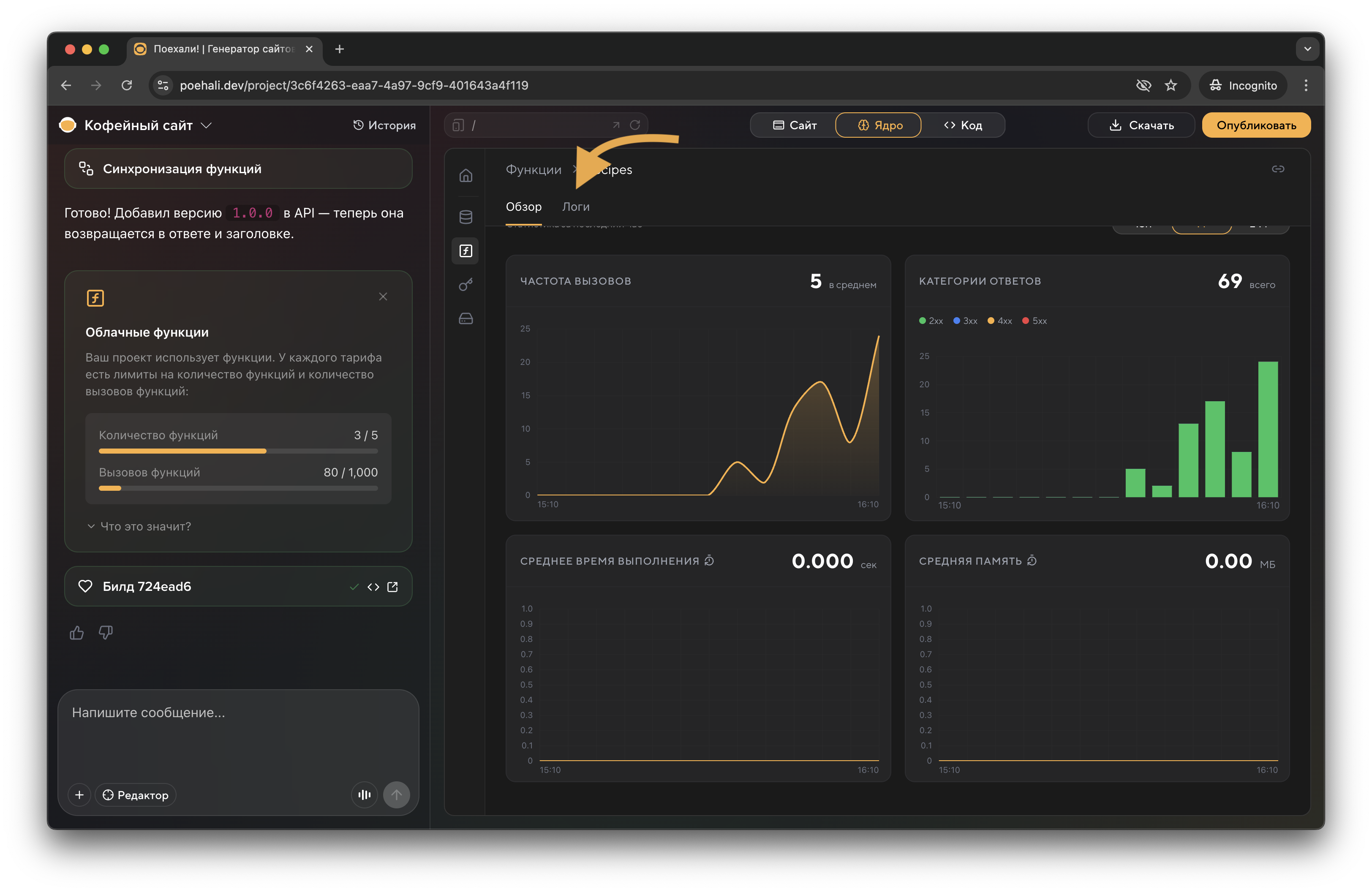The width and height of the screenshot is (1372, 892).
Task: Switch to the Логи tab
Action: (x=575, y=206)
